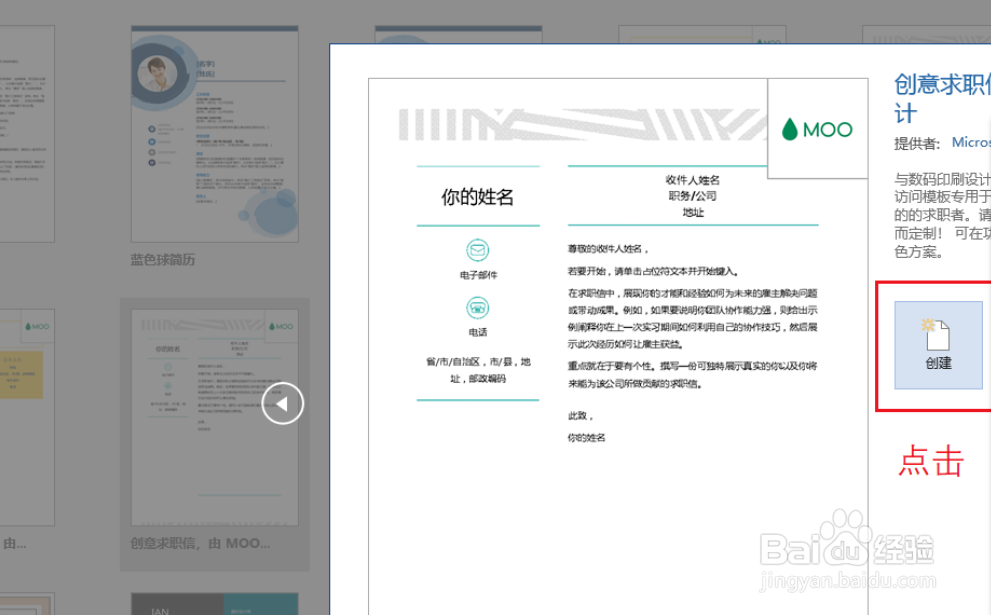Image resolution: width=991 pixels, height=615 pixels.
Task: Click the 提供者: label
Action: pyautogui.click(x=917, y=143)
